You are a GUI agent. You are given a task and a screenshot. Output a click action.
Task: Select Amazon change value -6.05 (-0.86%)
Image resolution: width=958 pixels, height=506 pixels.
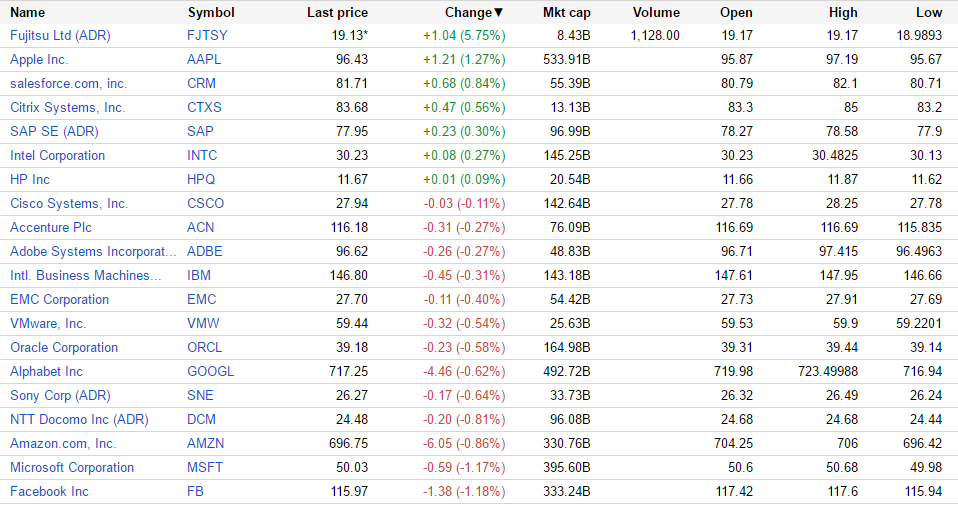point(464,443)
